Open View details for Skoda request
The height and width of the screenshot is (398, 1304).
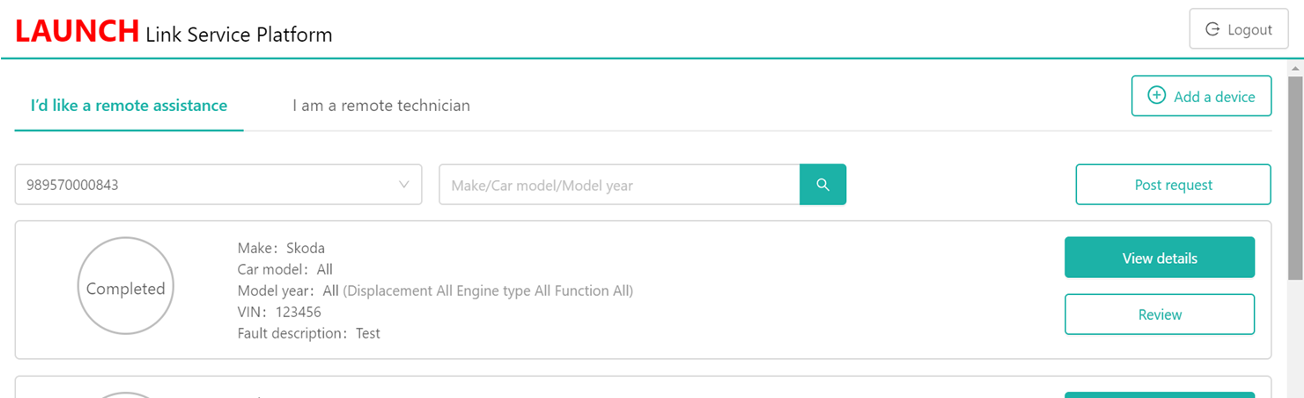pos(1159,258)
